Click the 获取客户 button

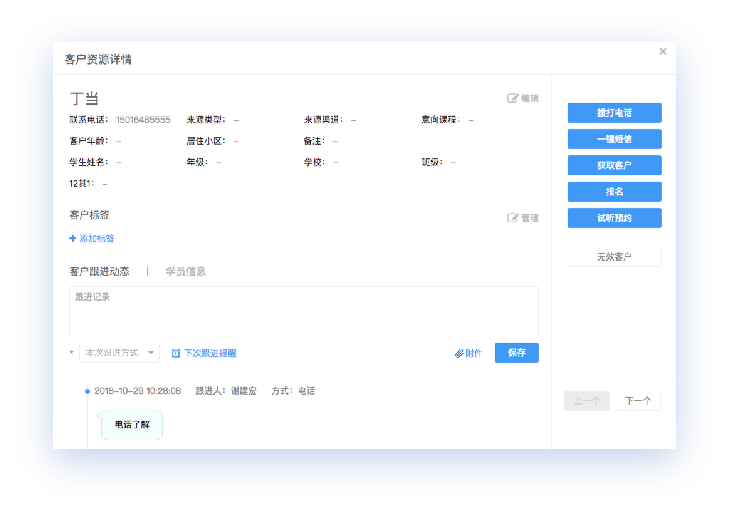[614, 165]
